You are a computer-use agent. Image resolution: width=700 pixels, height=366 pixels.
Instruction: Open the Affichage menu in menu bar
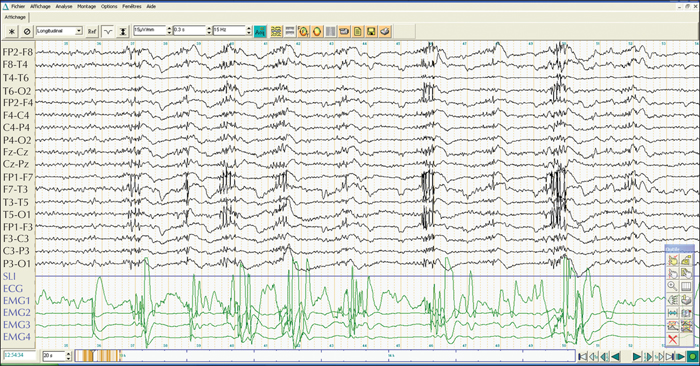(40, 6)
